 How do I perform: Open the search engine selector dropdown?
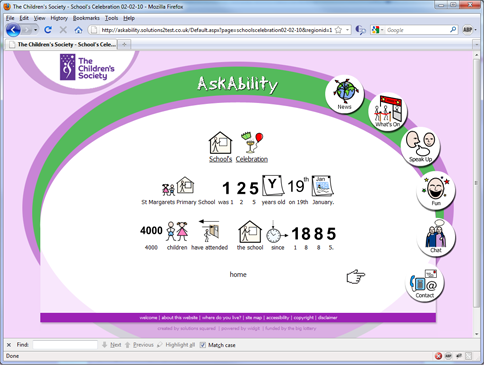coord(378,30)
